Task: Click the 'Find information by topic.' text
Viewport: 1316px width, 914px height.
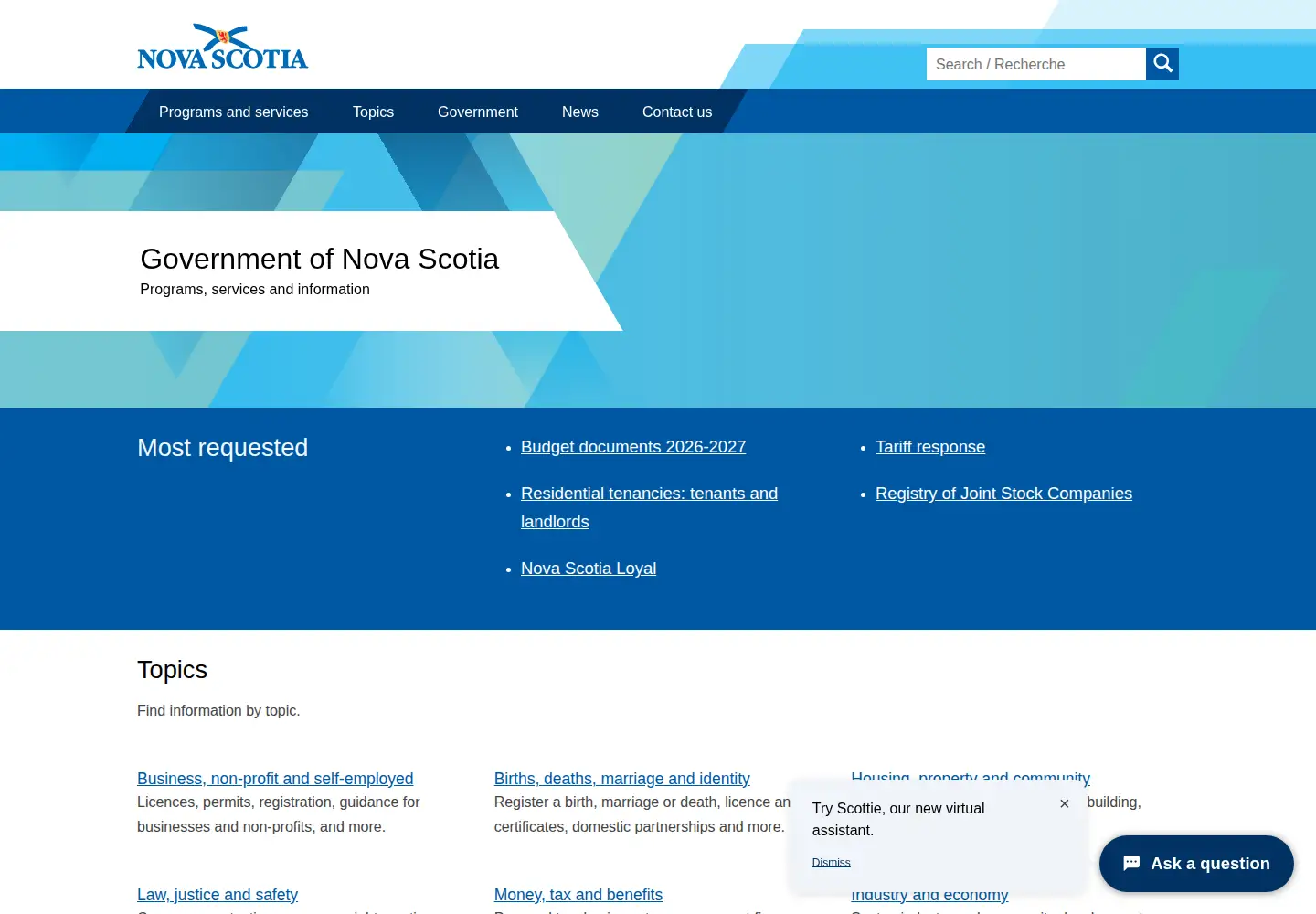Action: point(218,710)
